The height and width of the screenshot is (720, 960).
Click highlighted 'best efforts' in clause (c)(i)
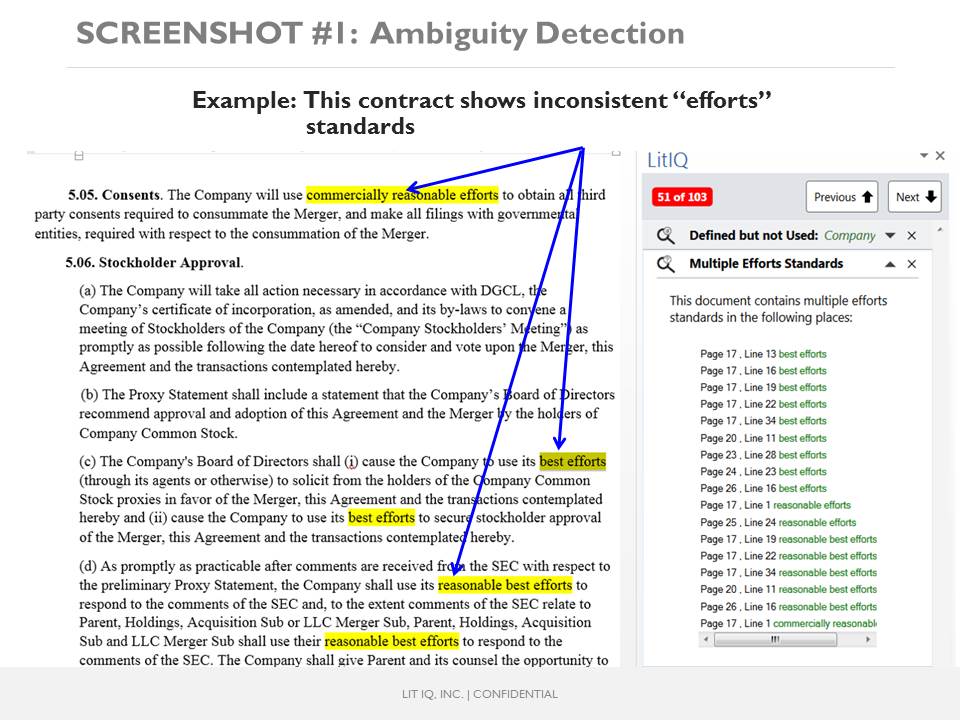[572, 461]
